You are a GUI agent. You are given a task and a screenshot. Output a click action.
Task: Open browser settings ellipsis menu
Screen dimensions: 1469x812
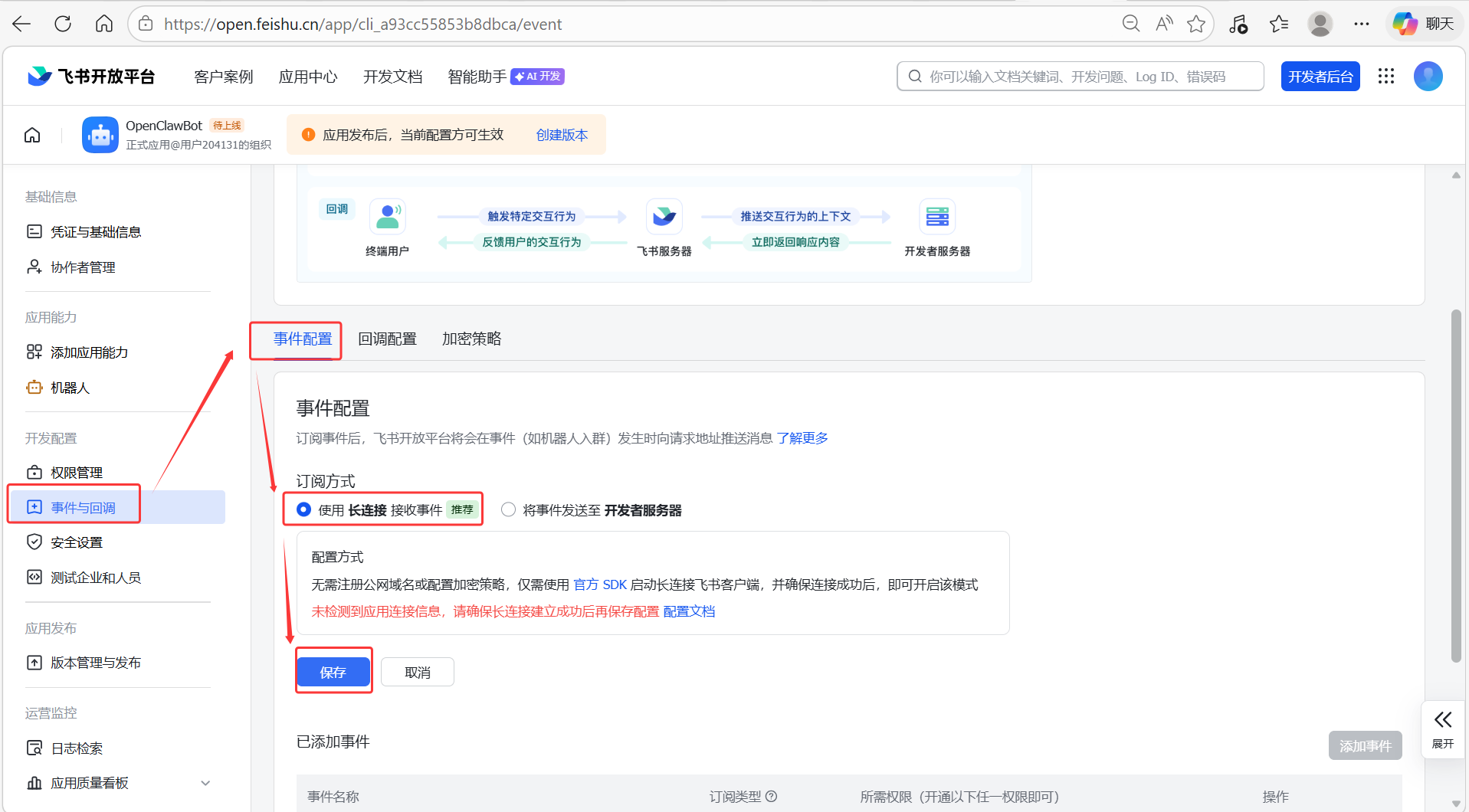point(1361,24)
